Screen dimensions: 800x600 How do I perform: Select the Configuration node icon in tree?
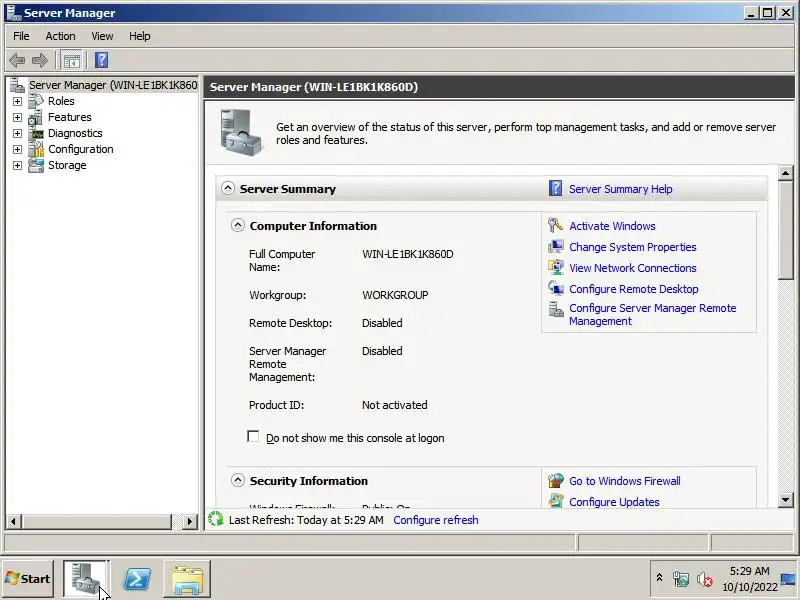point(36,149)
